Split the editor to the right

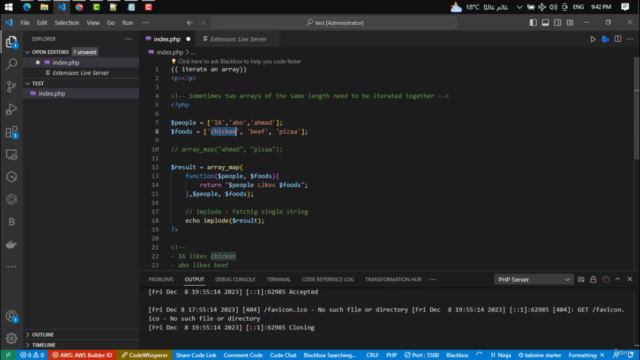coord(618,39)
